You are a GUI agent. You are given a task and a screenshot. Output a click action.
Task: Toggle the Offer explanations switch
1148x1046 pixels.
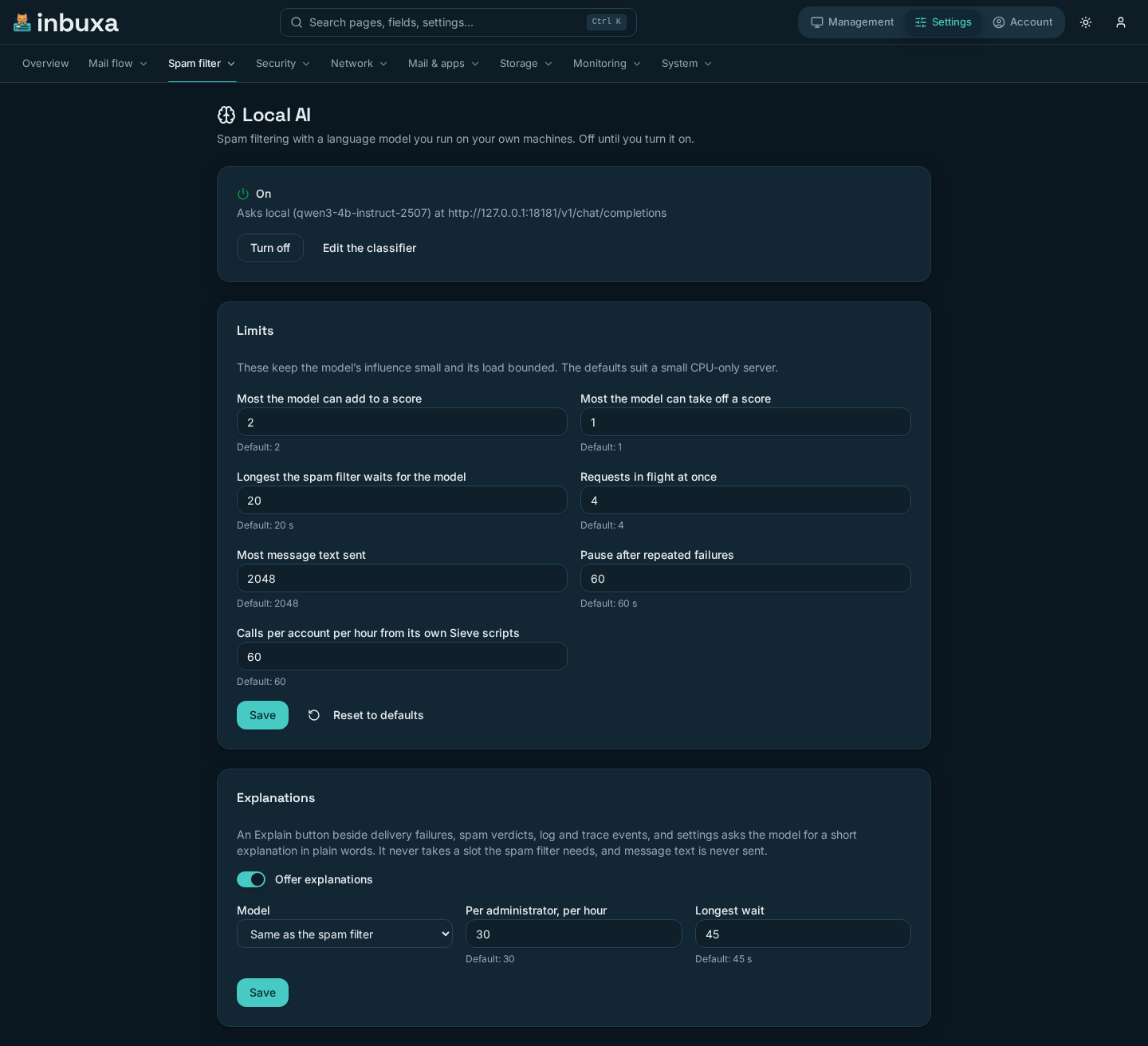click(251, 879)
